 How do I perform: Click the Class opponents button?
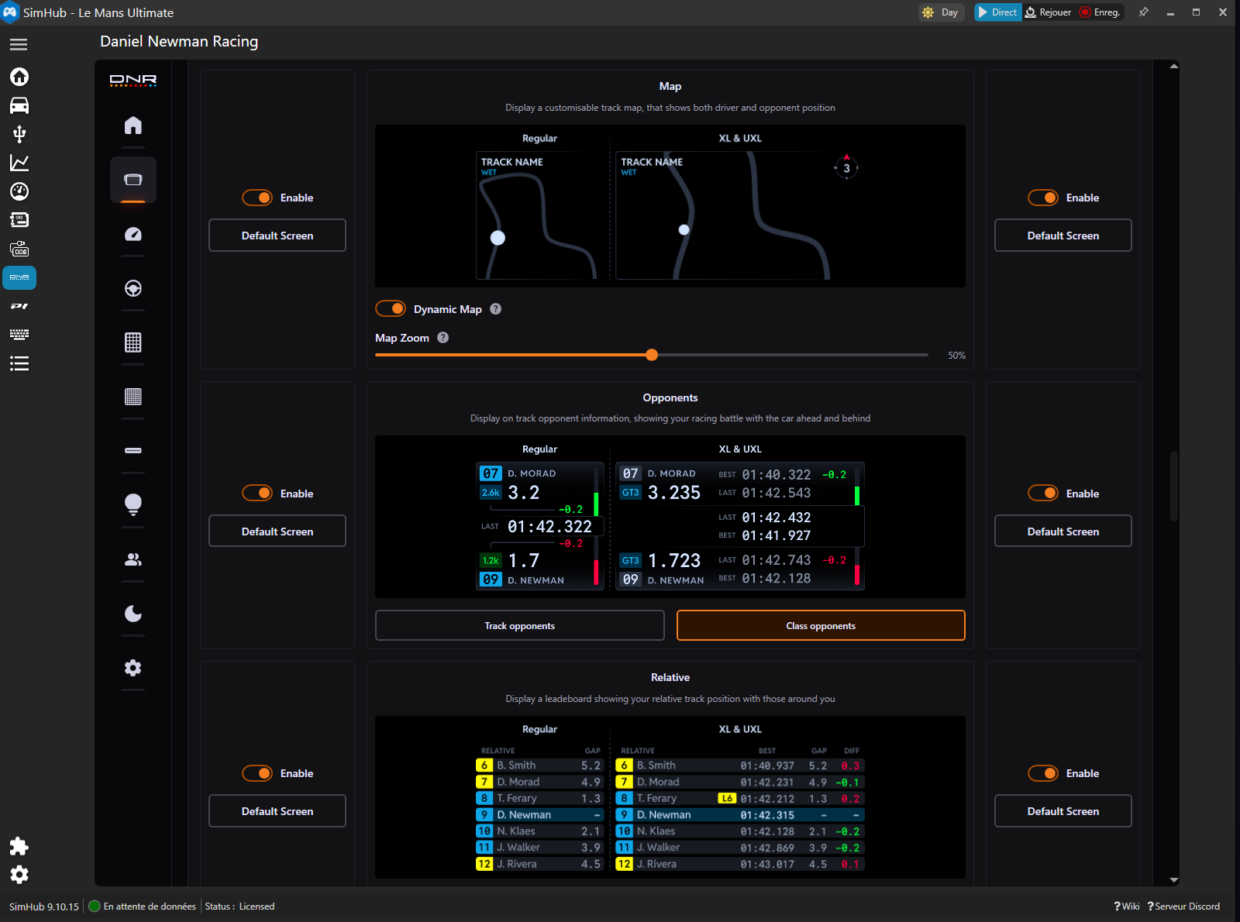(820, 625)
